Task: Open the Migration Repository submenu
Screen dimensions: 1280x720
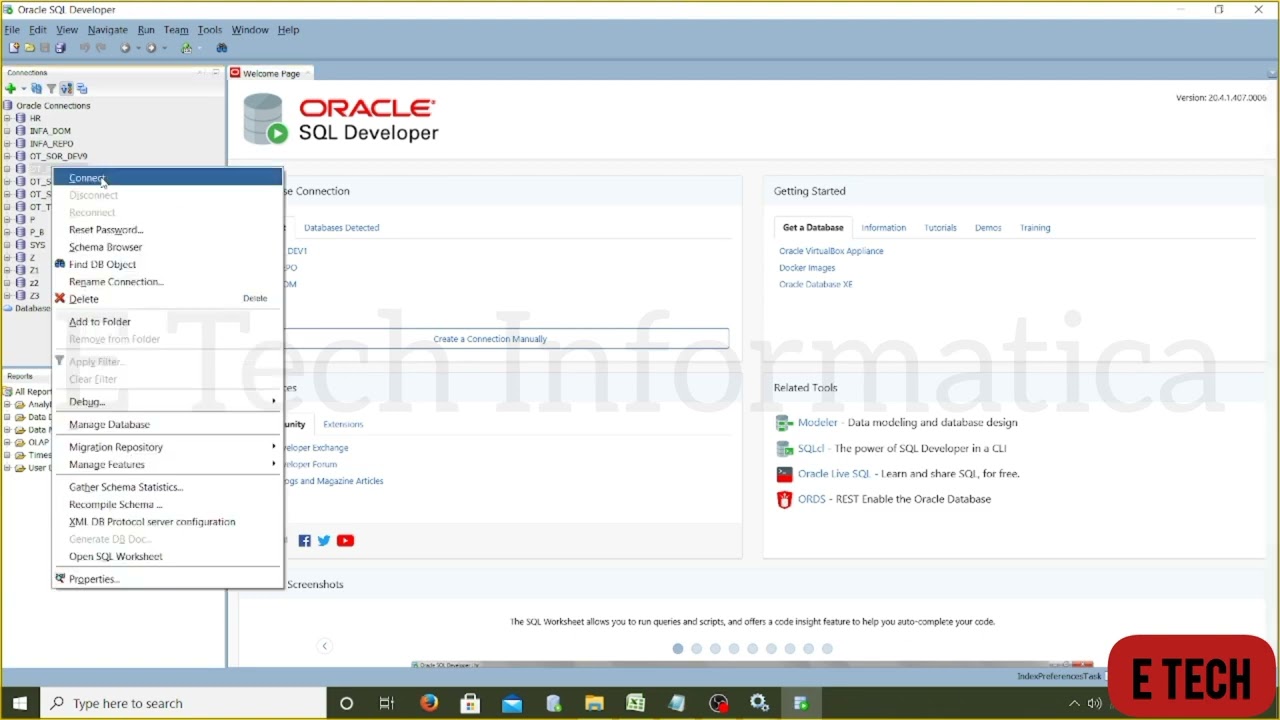Action: point(167,447)
